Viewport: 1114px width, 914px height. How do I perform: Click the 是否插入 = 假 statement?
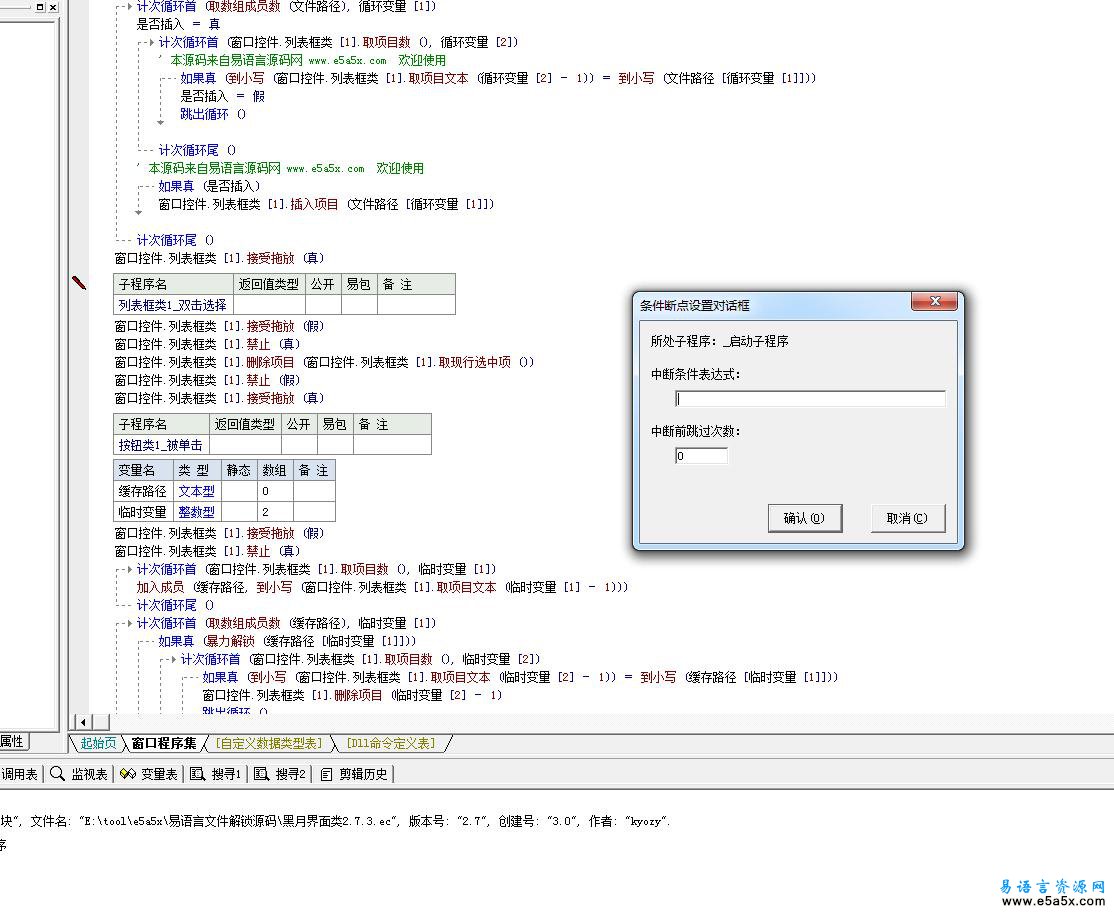[x=222, y=96]
